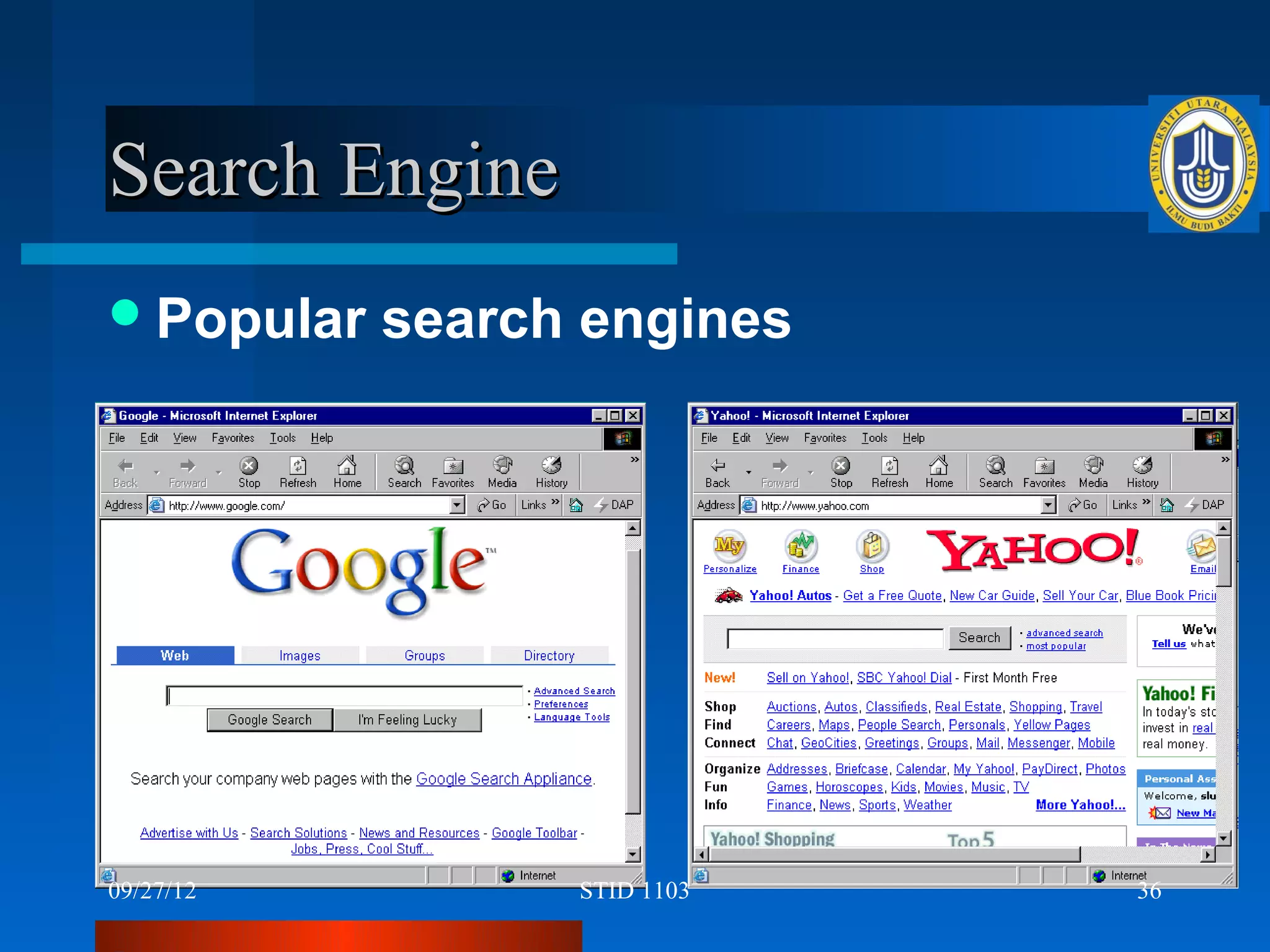Expand toolbar overflow chevron in Google window
Viewport: 1270px width, 952px height.
click(x=634, y=459)
